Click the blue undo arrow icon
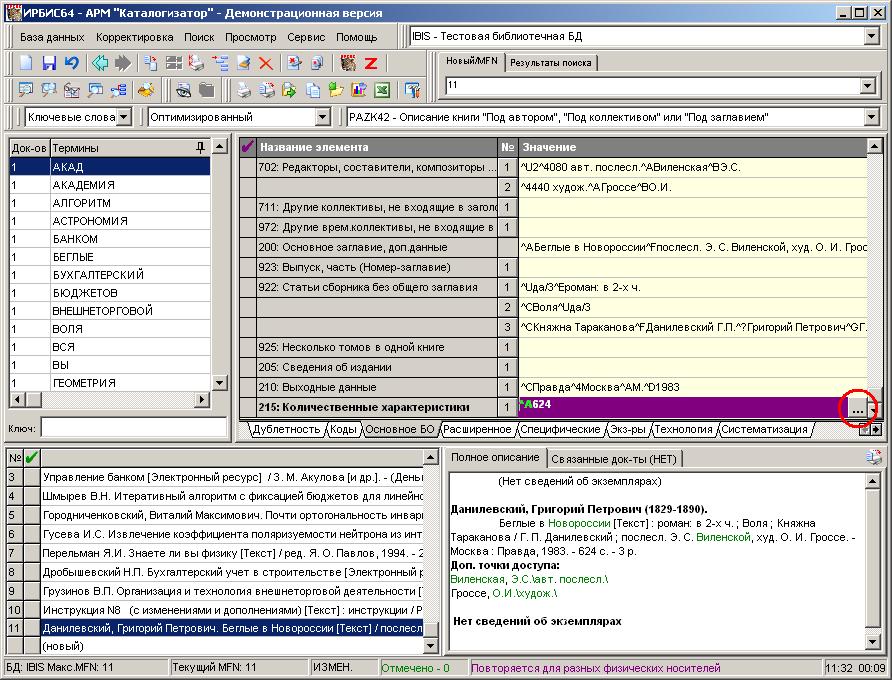This screenshot has height=680, width=892. [71, 63]
